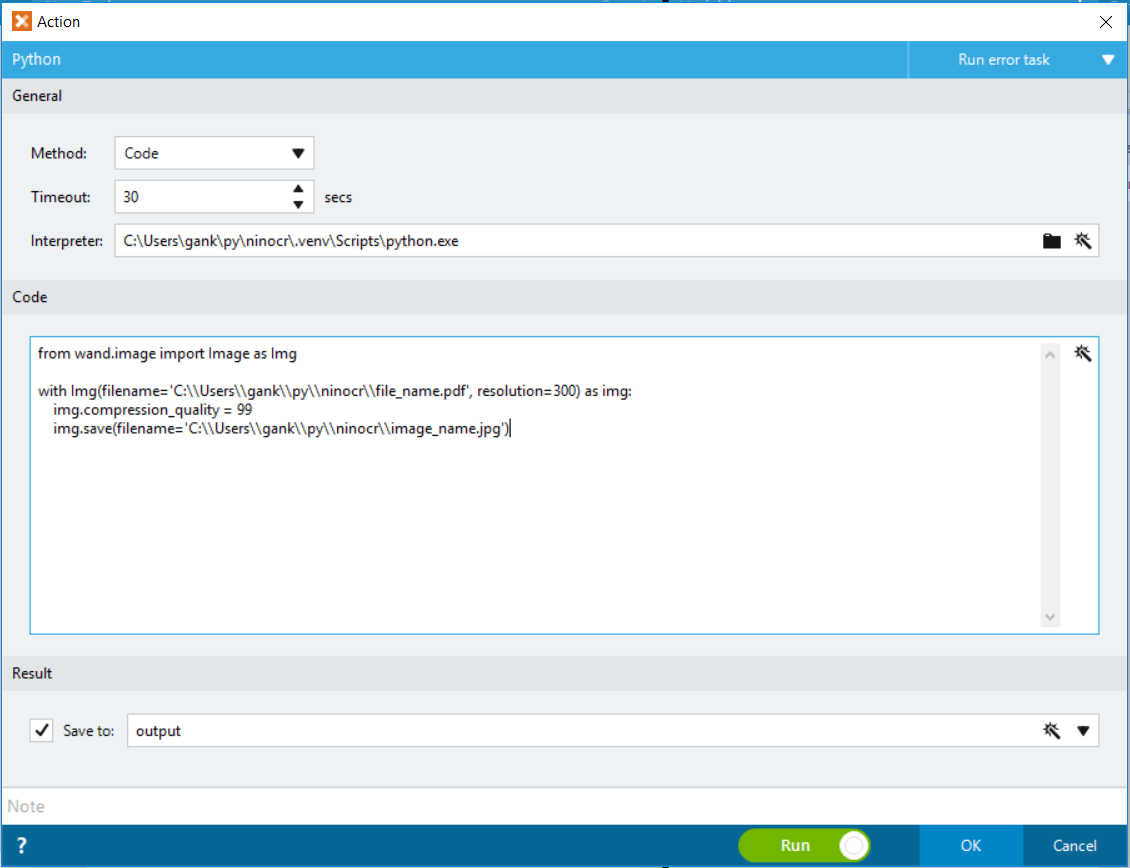Image resolution: width=1130 pixels, height=868 pixels.
Task: Click the Code section header
Action: 564,297
